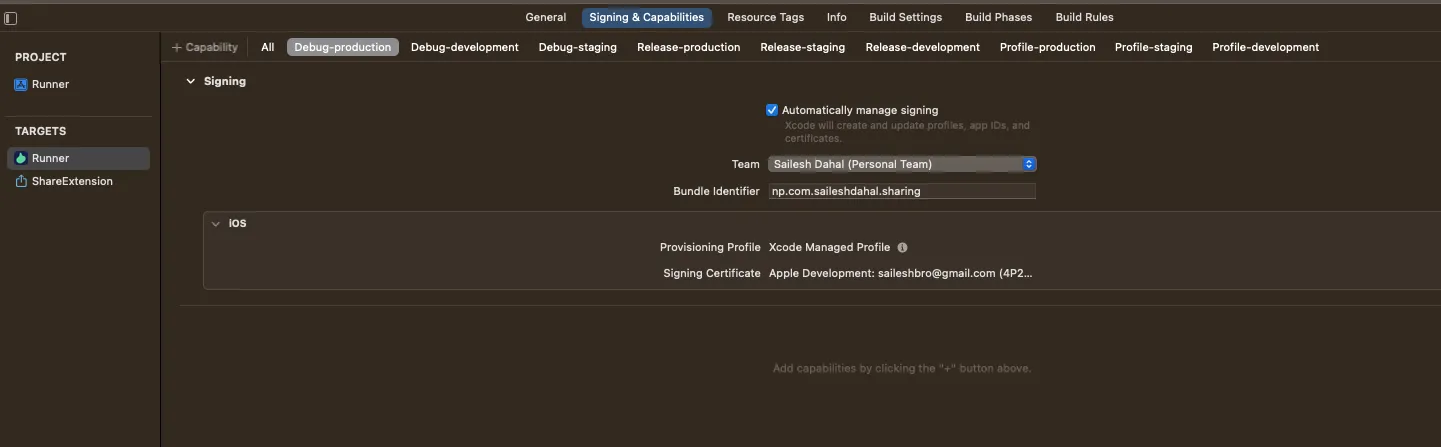Toggle Automatically manage signing checkbox
The image size is (1441, 447).
coord(772,110)
